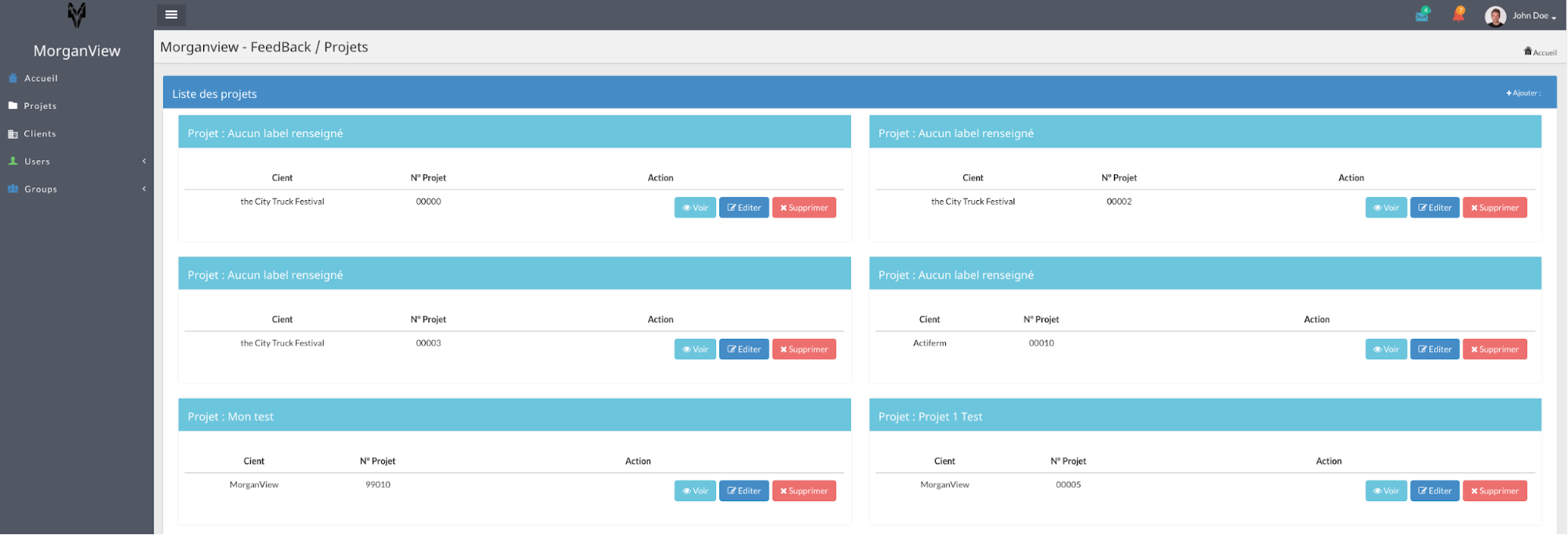
Task: Click the hamburger menu toggle button
Action: 171,15
